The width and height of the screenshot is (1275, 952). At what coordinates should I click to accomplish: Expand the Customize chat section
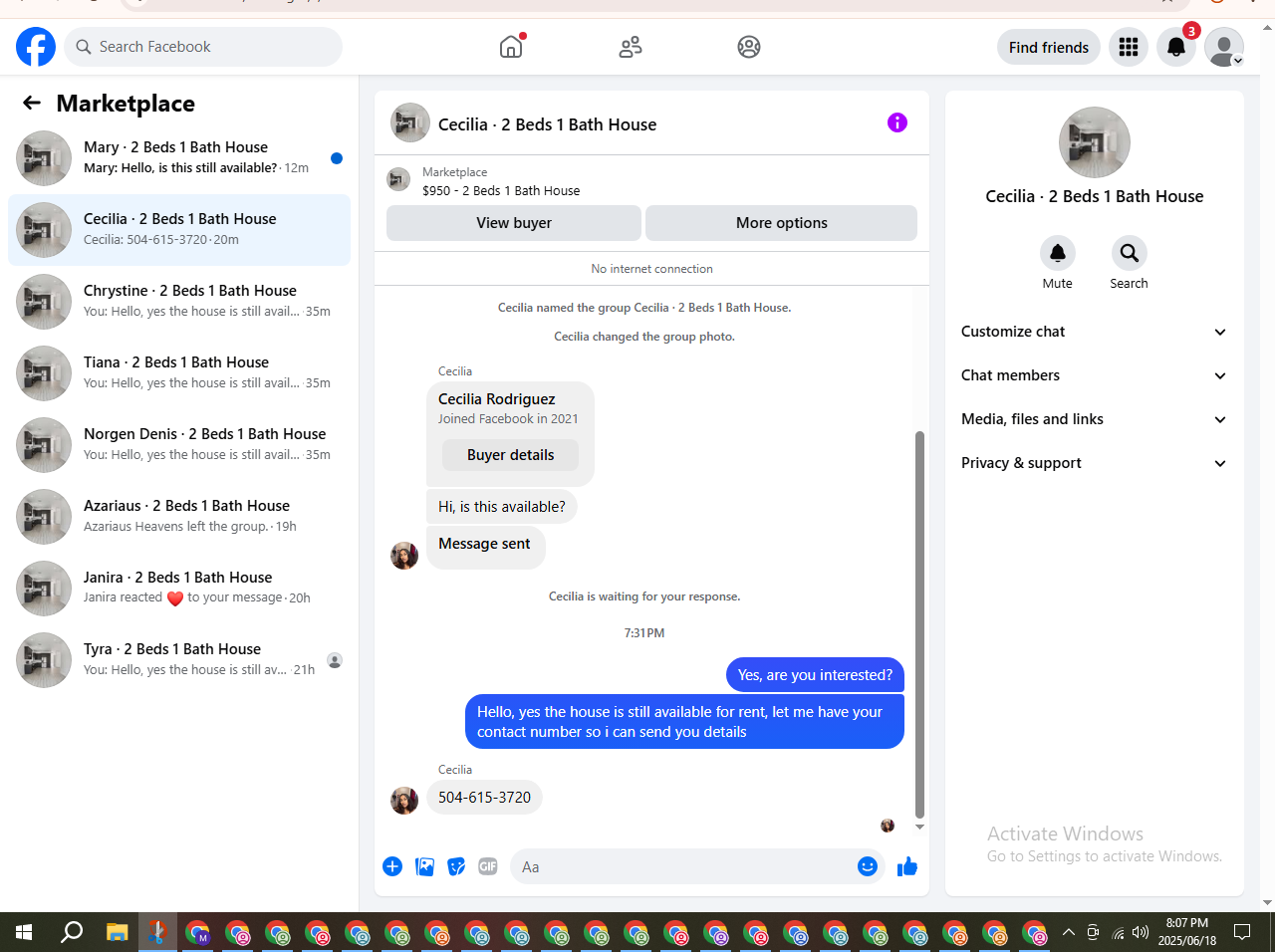point(1094,332)
